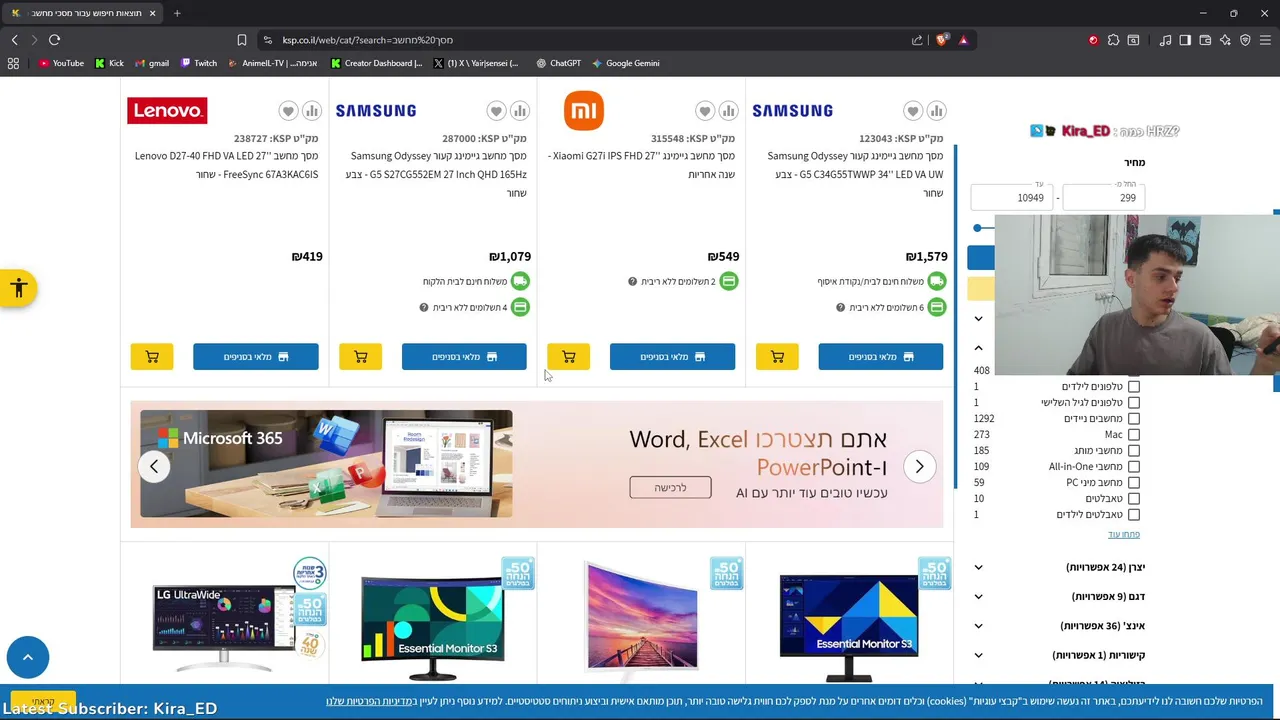Check branch stock for ₪1,579 Samsung
The height and width of the screenshot is (720, 1280).
(881, 357)
